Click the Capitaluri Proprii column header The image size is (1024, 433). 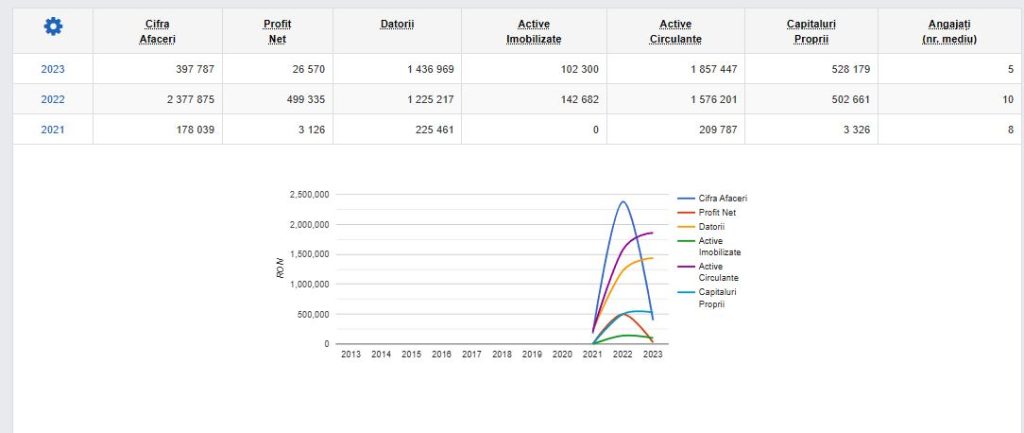tap(811, 31)
